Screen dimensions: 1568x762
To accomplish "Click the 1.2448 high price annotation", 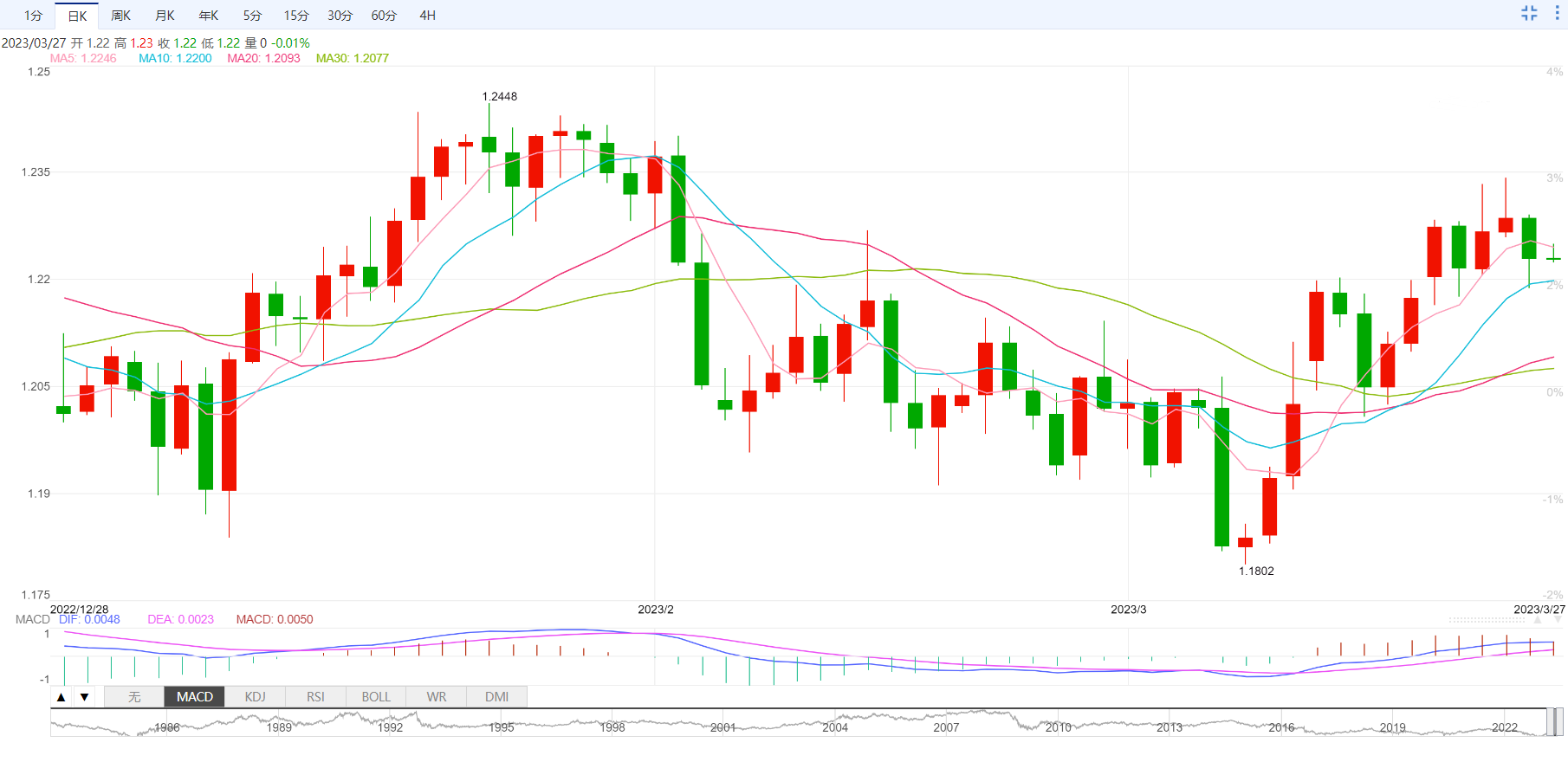I will [499, 96].
